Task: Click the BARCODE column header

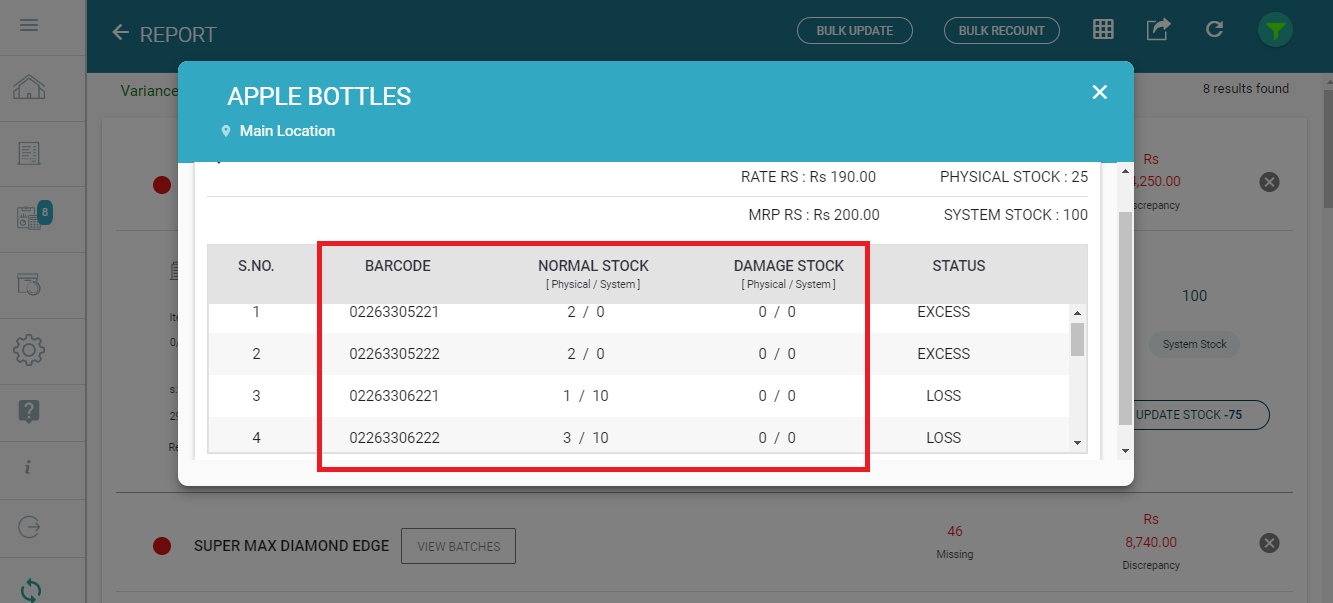Action: tap(398, 266)
